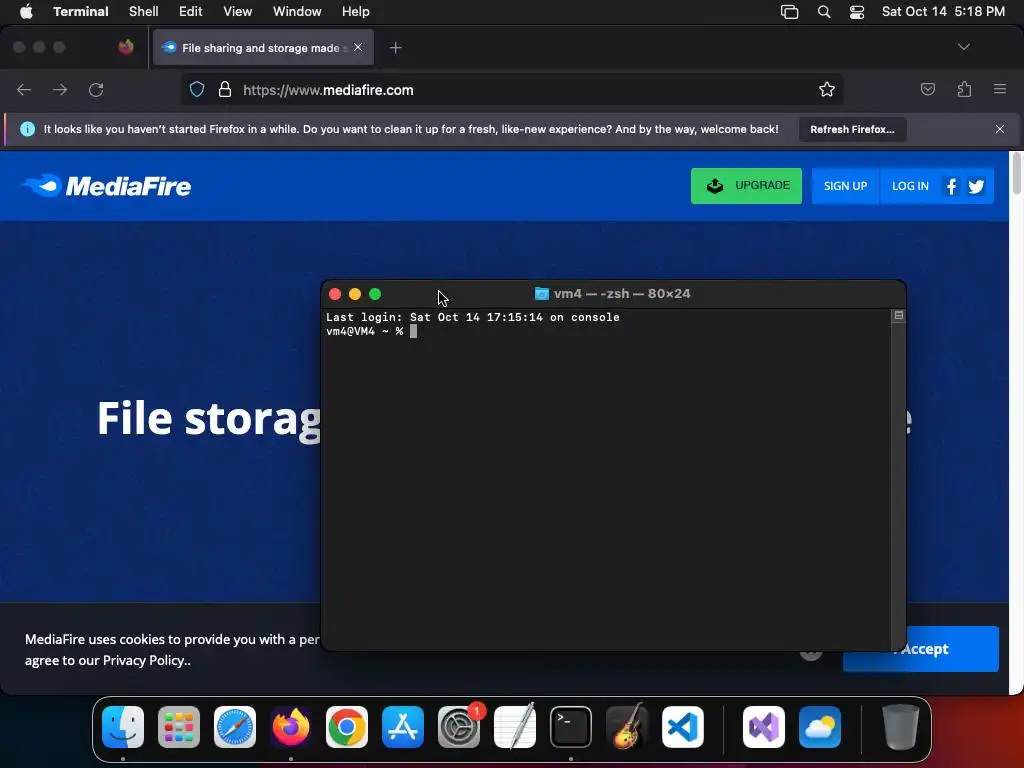Open the Privacy Policy link
The height and width of the screenshot is (768, 1024).
(x=145, y=660)
